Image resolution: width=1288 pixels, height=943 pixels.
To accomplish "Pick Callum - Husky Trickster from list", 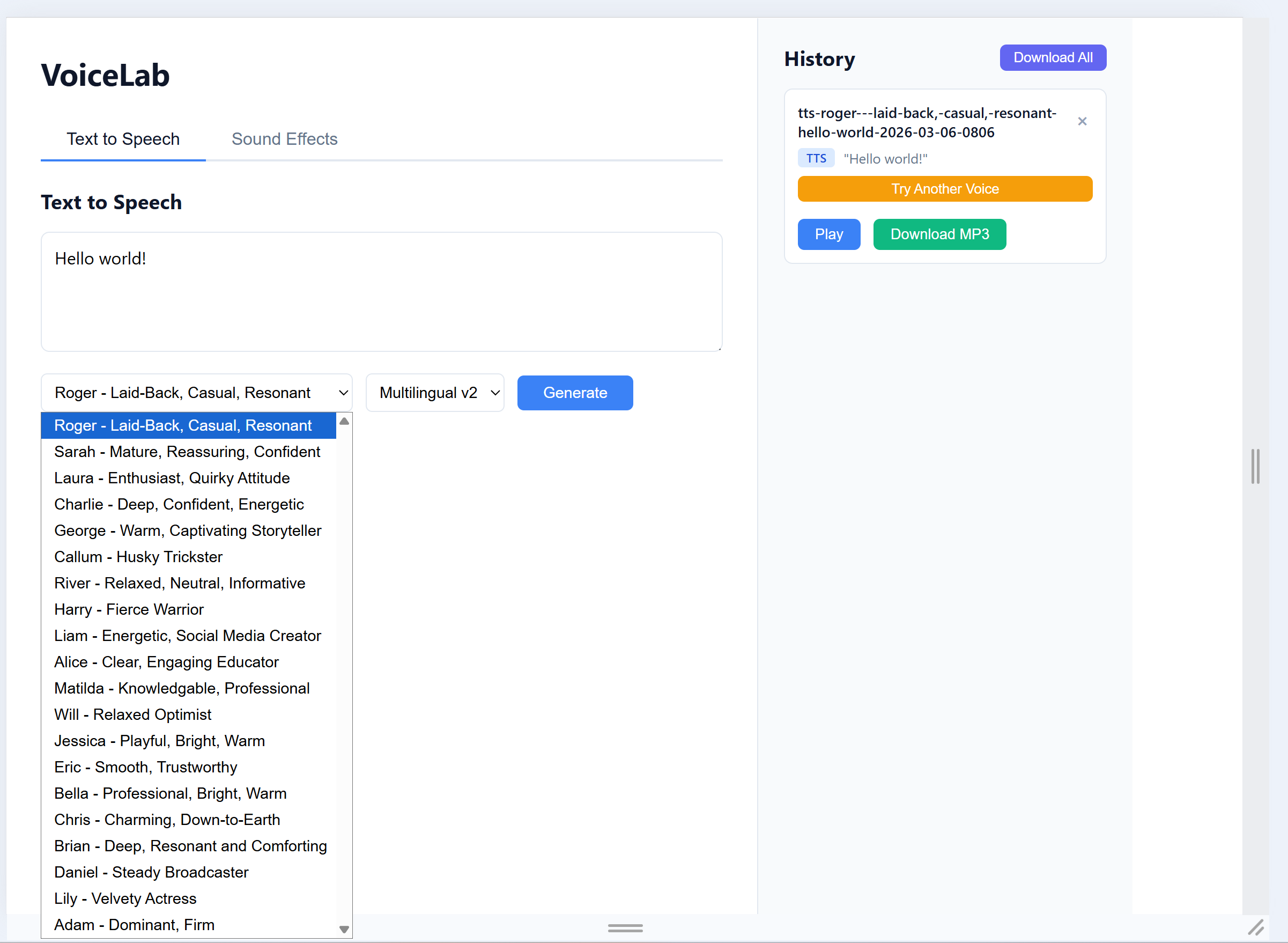I will 138,557.
